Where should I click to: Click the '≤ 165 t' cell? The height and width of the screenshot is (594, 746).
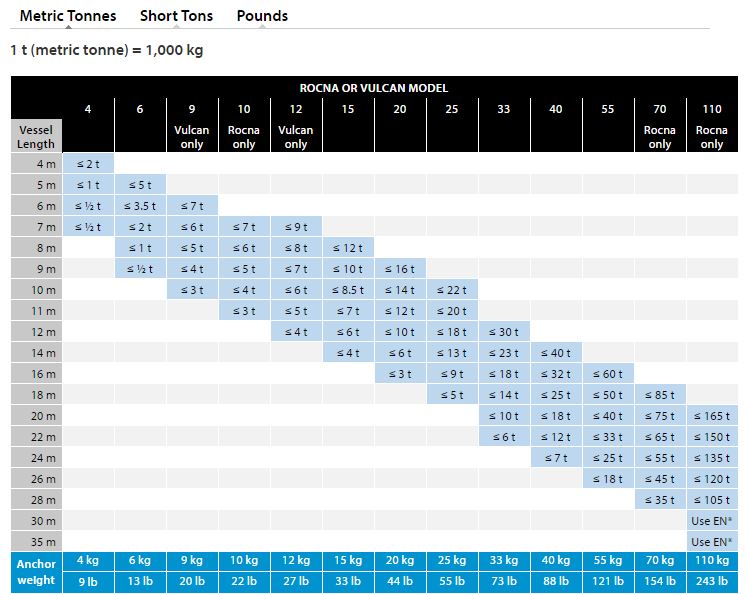click(x=712, y=416)
